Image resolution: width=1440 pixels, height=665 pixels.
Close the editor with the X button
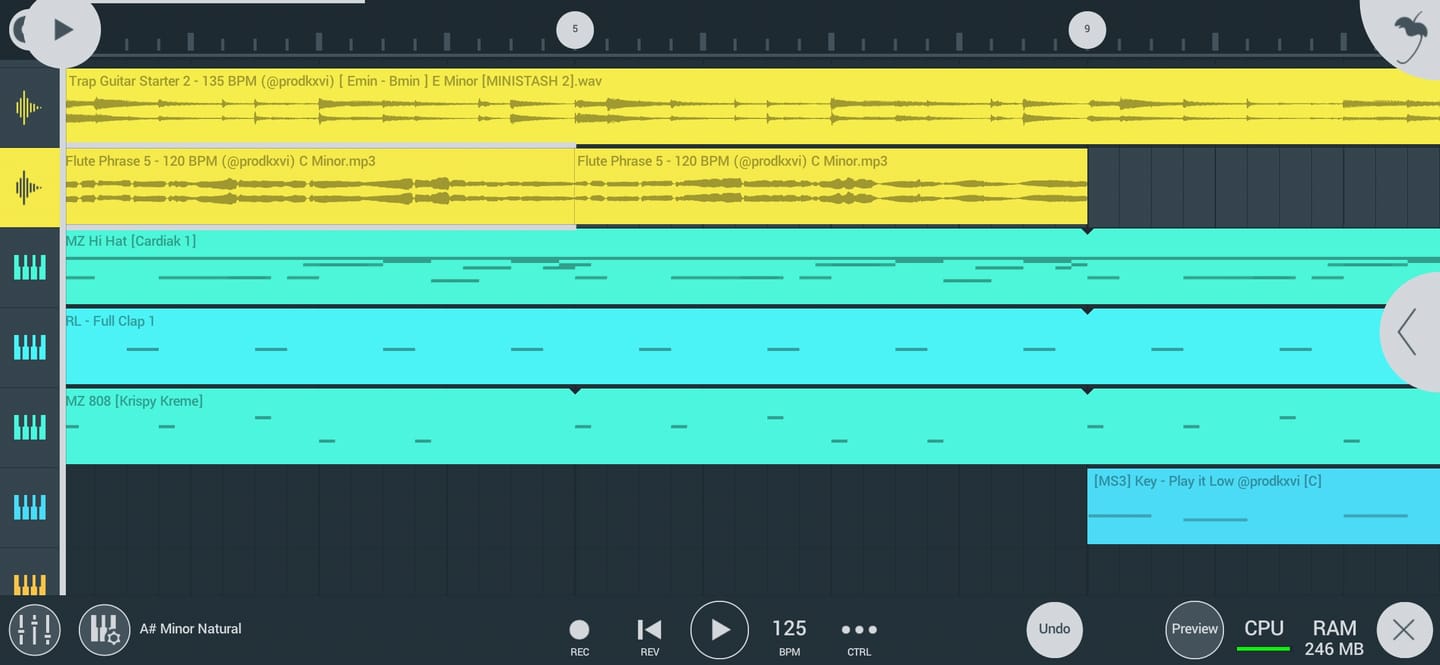click(1405, 630)
